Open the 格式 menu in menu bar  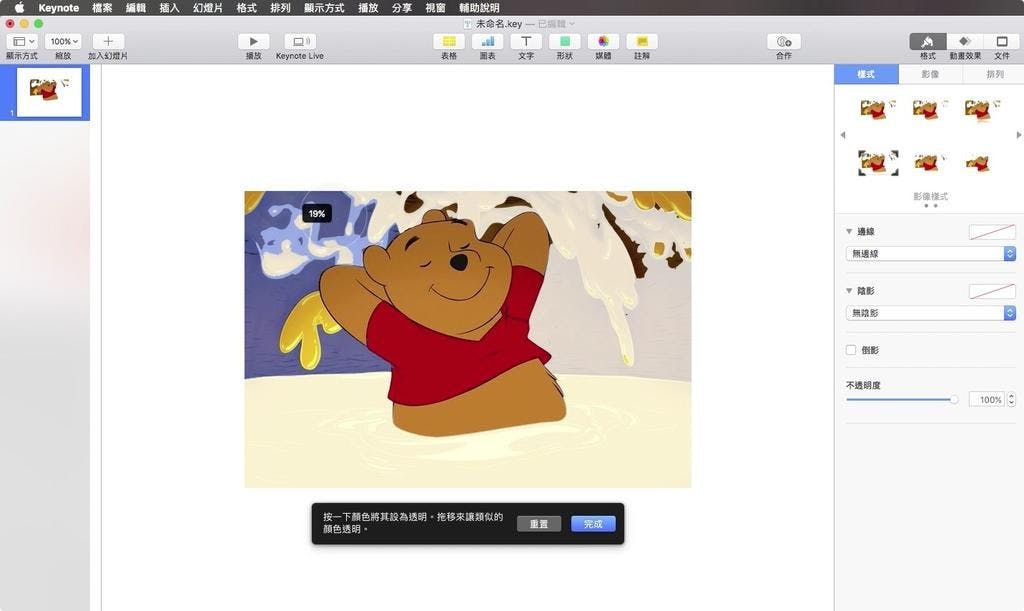pyautogui.click(x=246, y=8)
